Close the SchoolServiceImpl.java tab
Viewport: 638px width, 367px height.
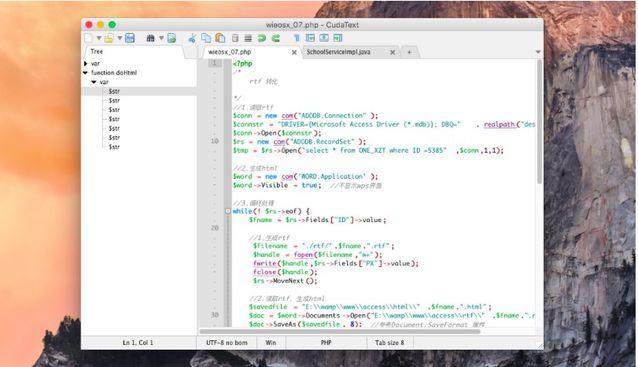393,52
